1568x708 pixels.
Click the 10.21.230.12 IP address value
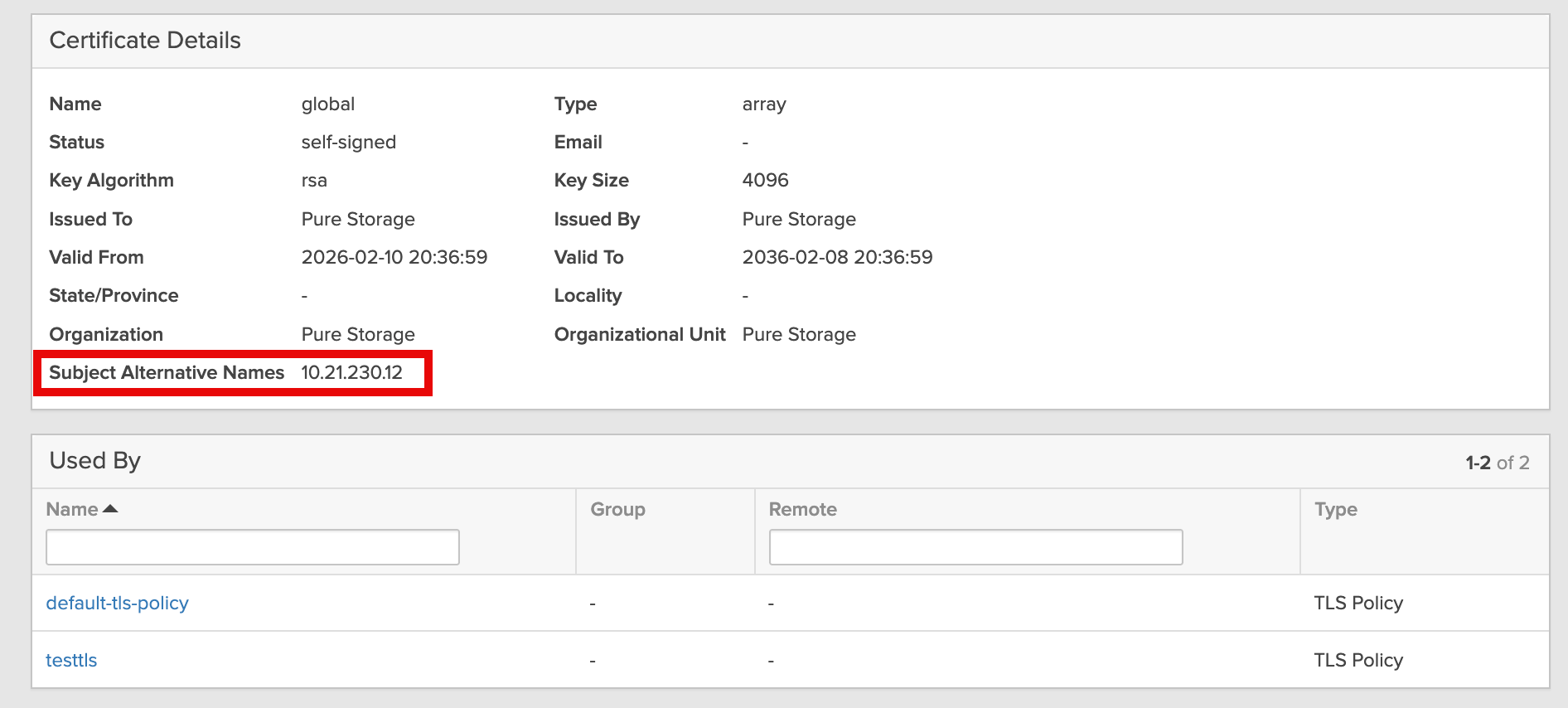(351, 373)
